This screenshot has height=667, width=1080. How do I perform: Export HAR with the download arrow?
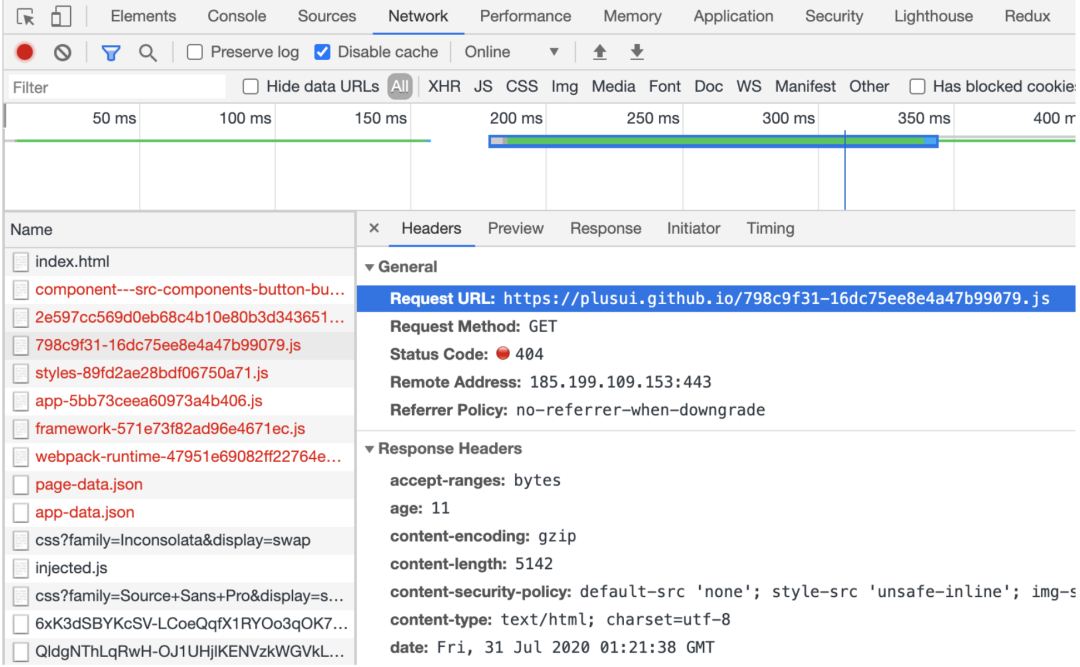coord(637,52)
